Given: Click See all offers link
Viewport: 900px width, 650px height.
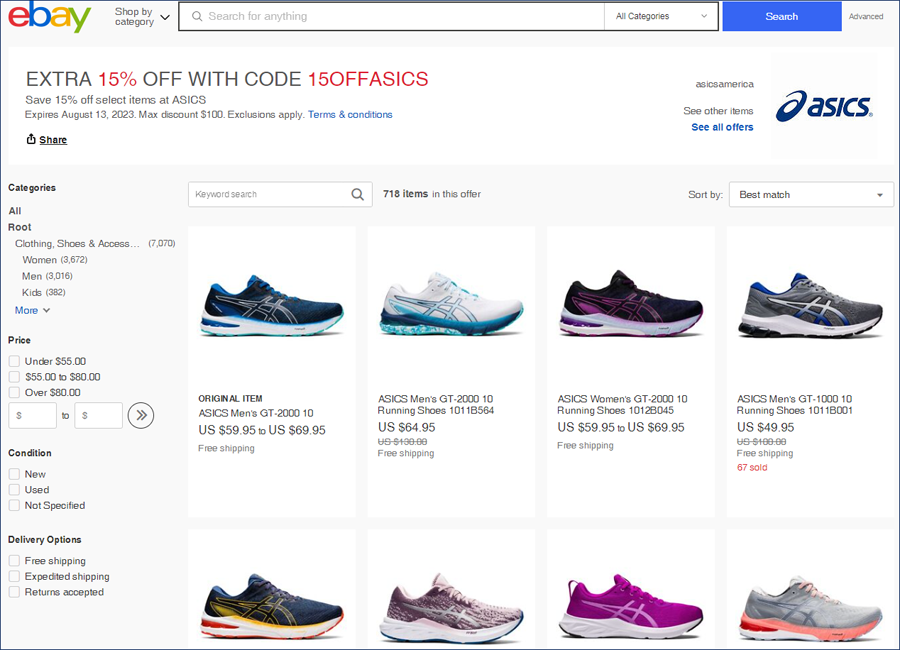Looking at the screenshot, I should pos(722,127).
